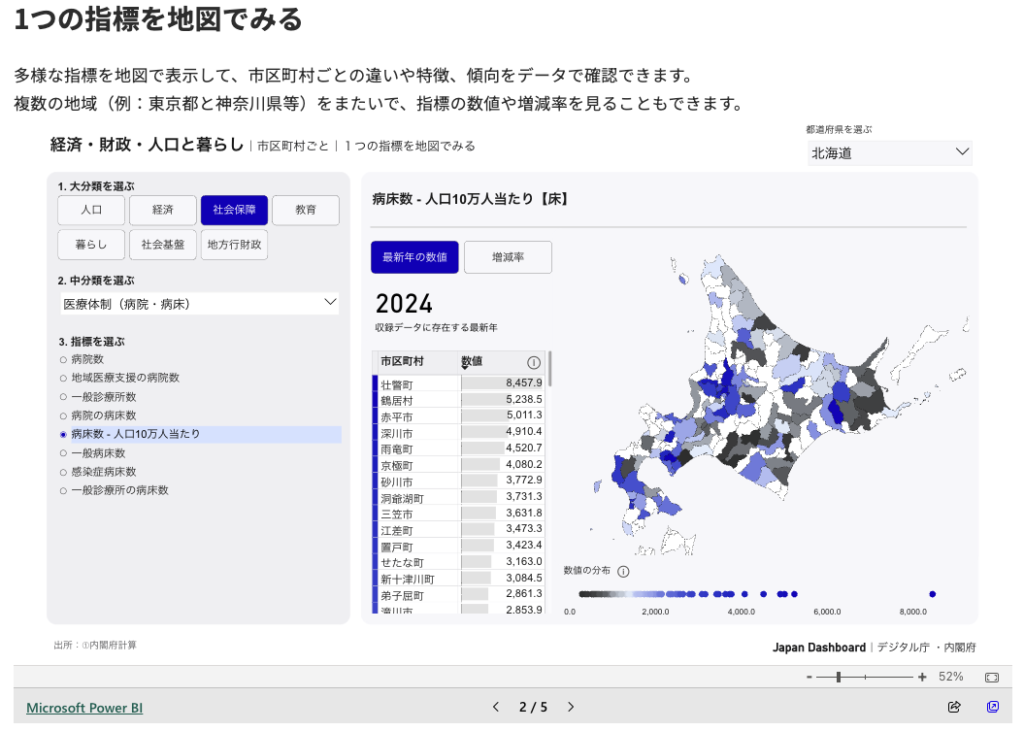Choose the 感染症病床数 indicator option
This screenshot has height=731, width=1024.
tap(63, 472)
